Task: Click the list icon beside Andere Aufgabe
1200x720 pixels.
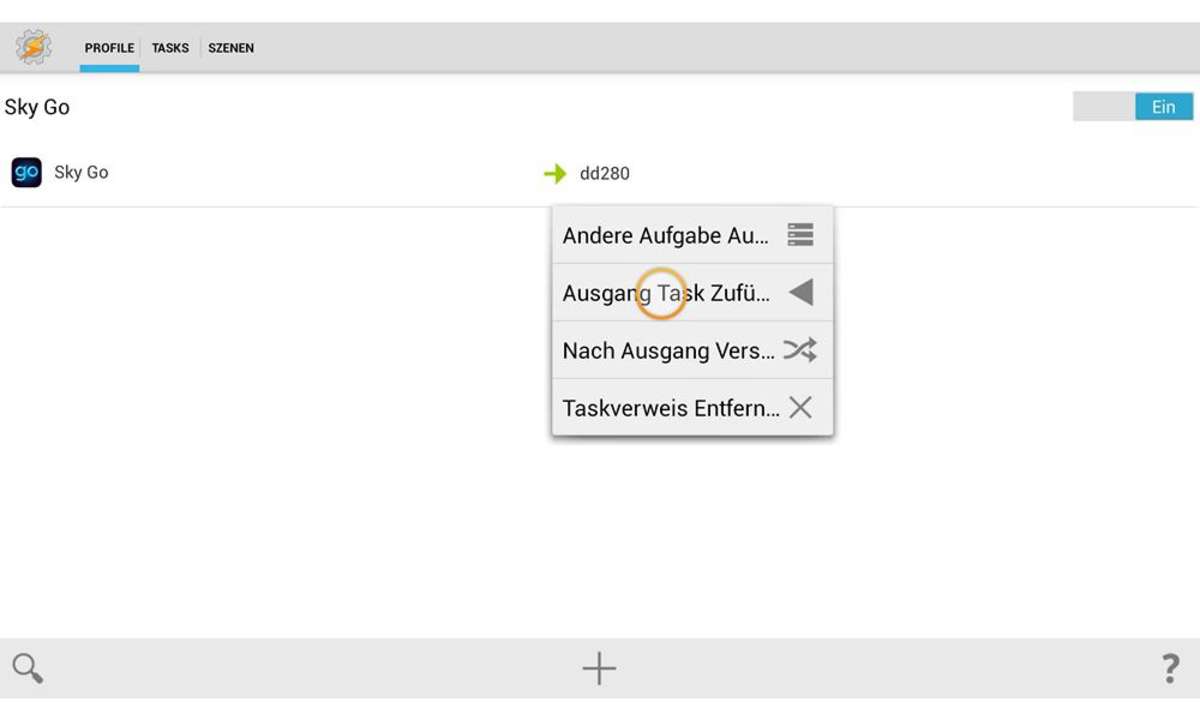Action: coord(800,235)
